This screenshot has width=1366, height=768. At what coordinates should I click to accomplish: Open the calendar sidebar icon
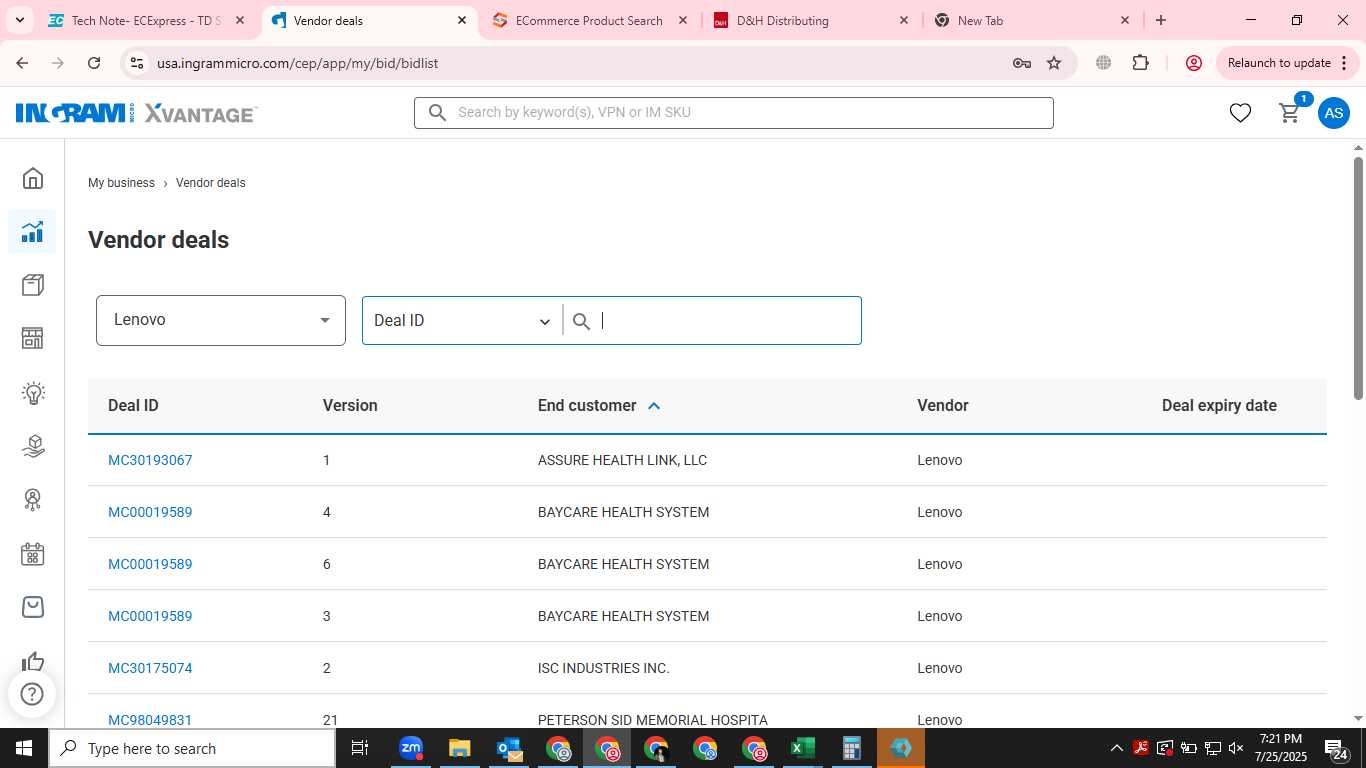point(33,553)
